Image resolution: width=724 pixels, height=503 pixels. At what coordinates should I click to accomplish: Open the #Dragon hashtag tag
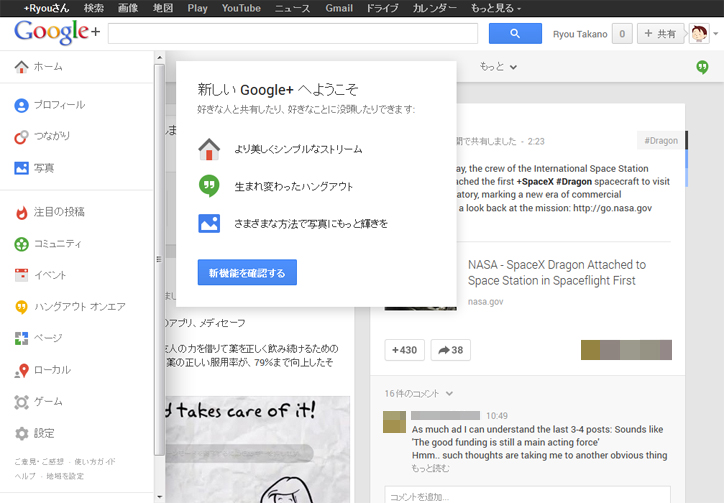click(661, 140)
